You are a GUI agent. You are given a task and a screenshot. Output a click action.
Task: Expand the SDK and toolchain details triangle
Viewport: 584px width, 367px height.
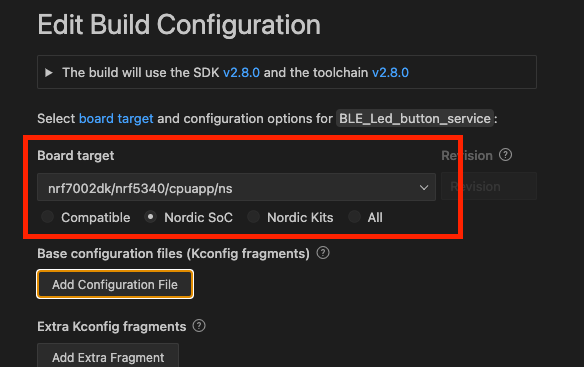click(48, 72)
